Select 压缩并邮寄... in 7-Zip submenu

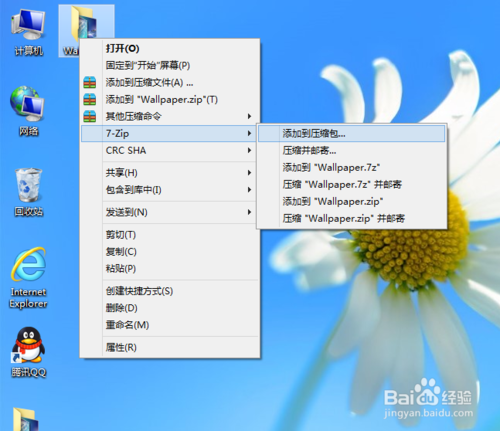[352, 151]
